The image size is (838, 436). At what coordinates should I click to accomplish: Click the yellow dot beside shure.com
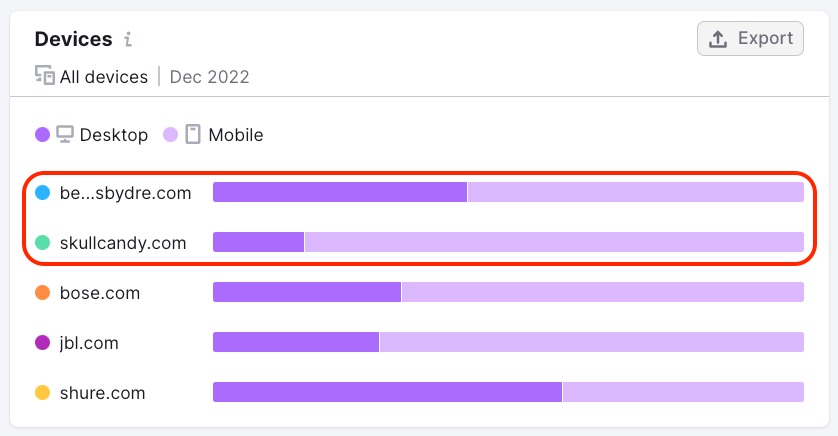(42, 393)
